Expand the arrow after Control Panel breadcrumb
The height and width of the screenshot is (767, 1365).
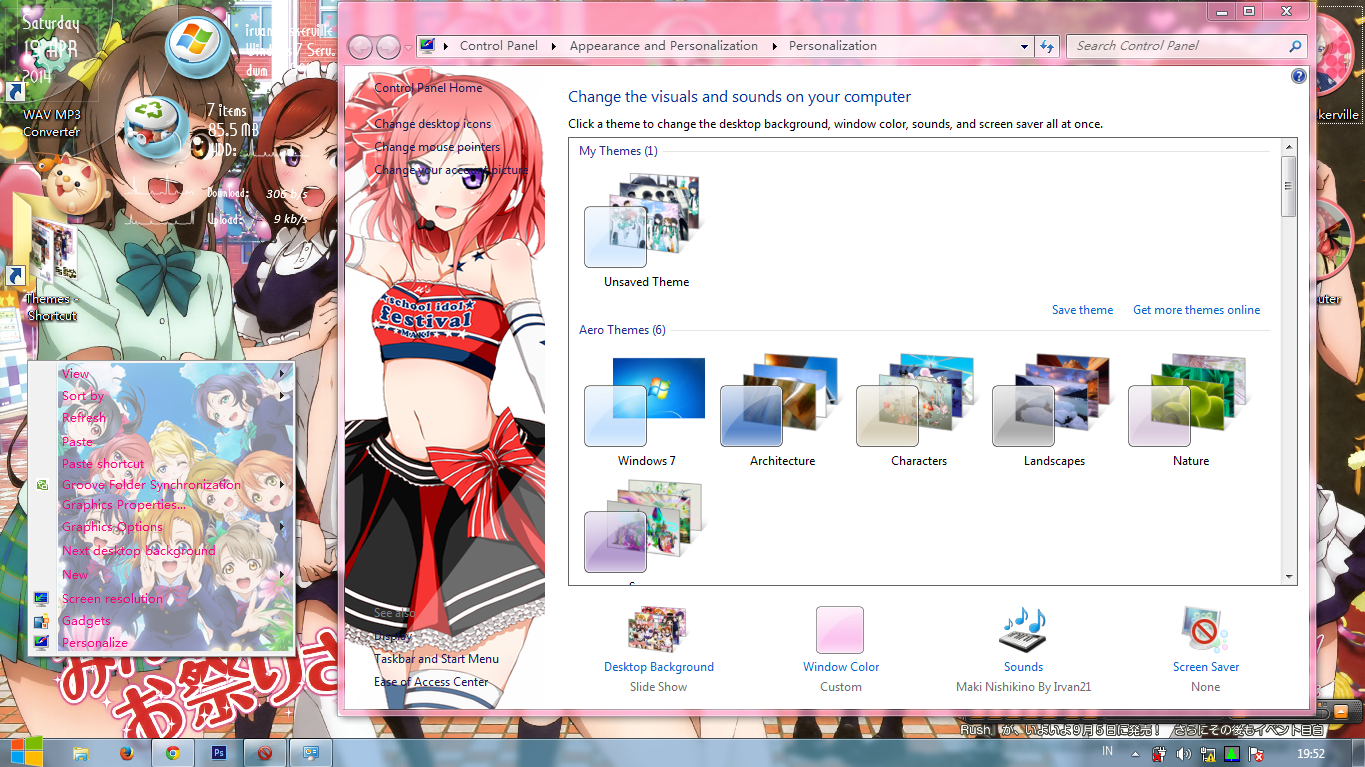pos(554,46)
